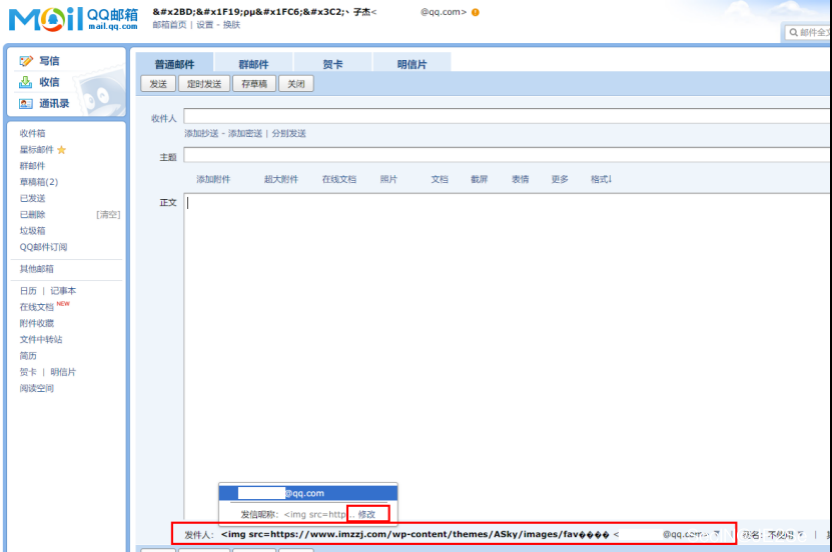Open the sidebar 明信片 link
The width and height of the screenshot is (832, 552).
(x=63, y=372)
